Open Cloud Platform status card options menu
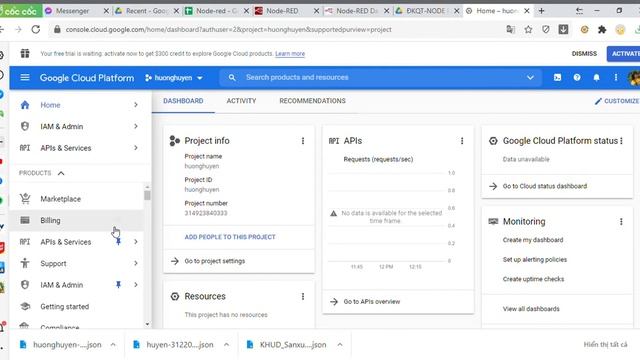This screenshot has width=640, height=360. point(621,141)
